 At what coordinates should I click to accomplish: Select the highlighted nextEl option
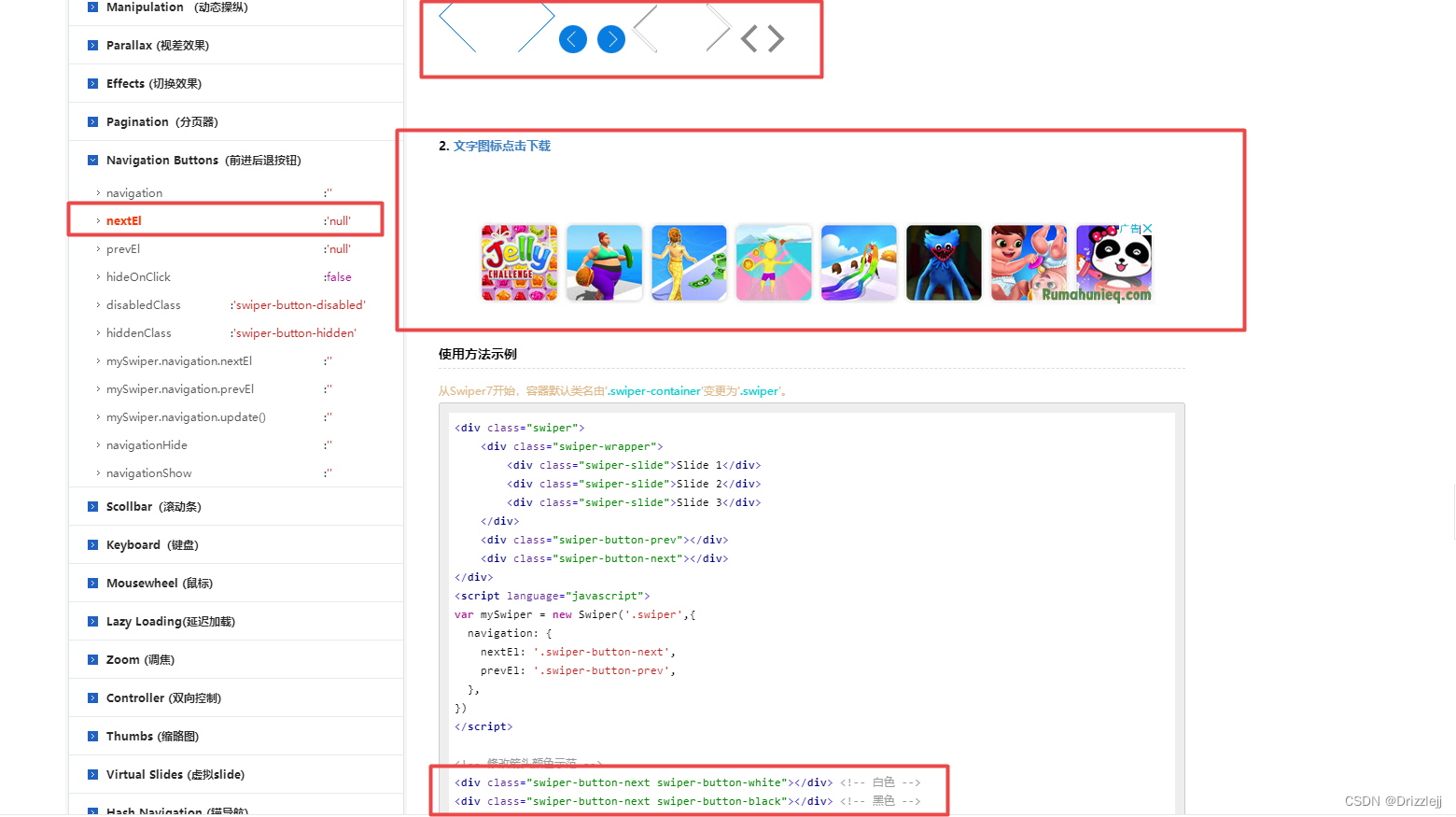(124, 221)
